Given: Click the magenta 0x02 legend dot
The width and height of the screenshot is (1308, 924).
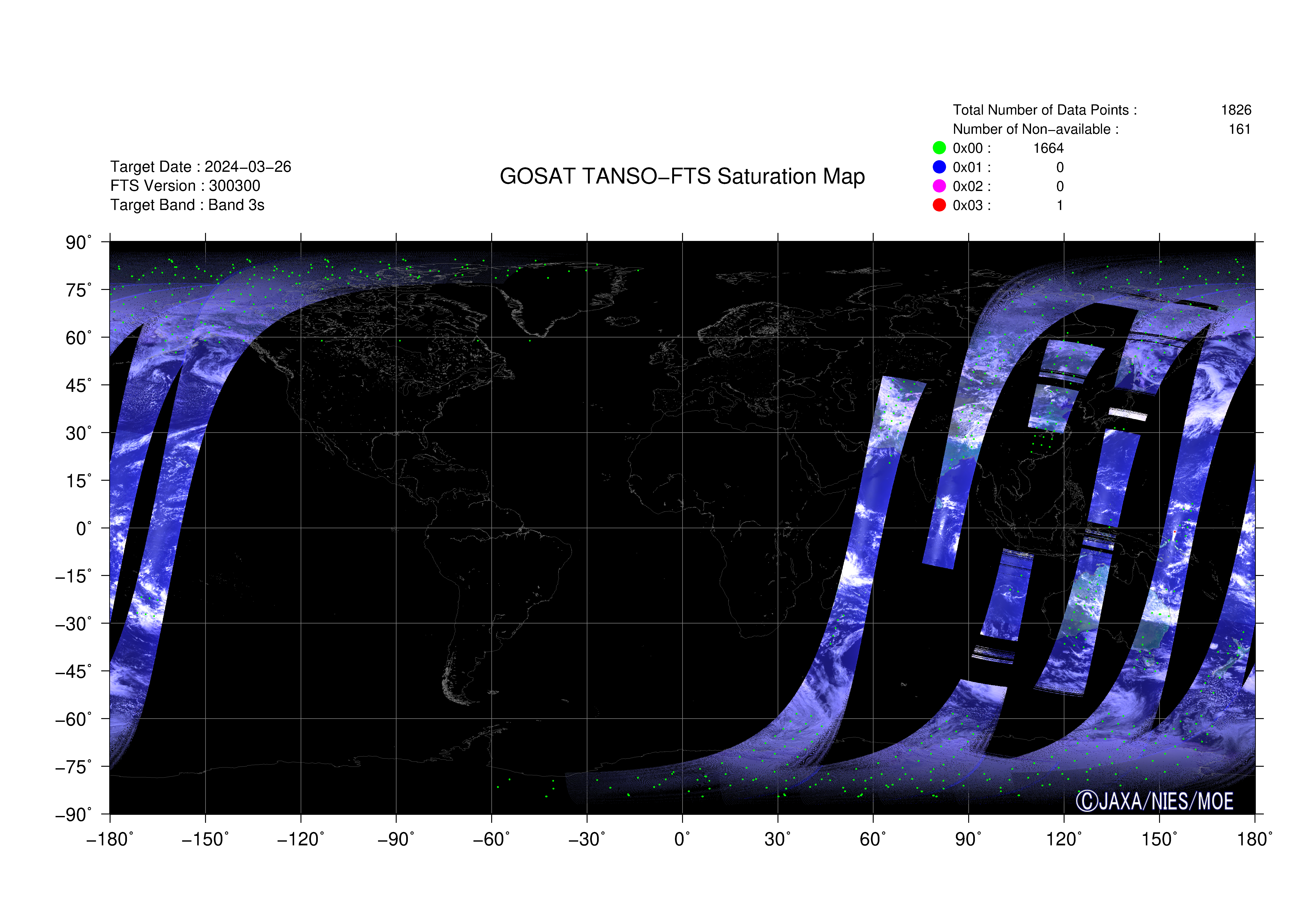Looking at the screenshot, I should 939,186.
